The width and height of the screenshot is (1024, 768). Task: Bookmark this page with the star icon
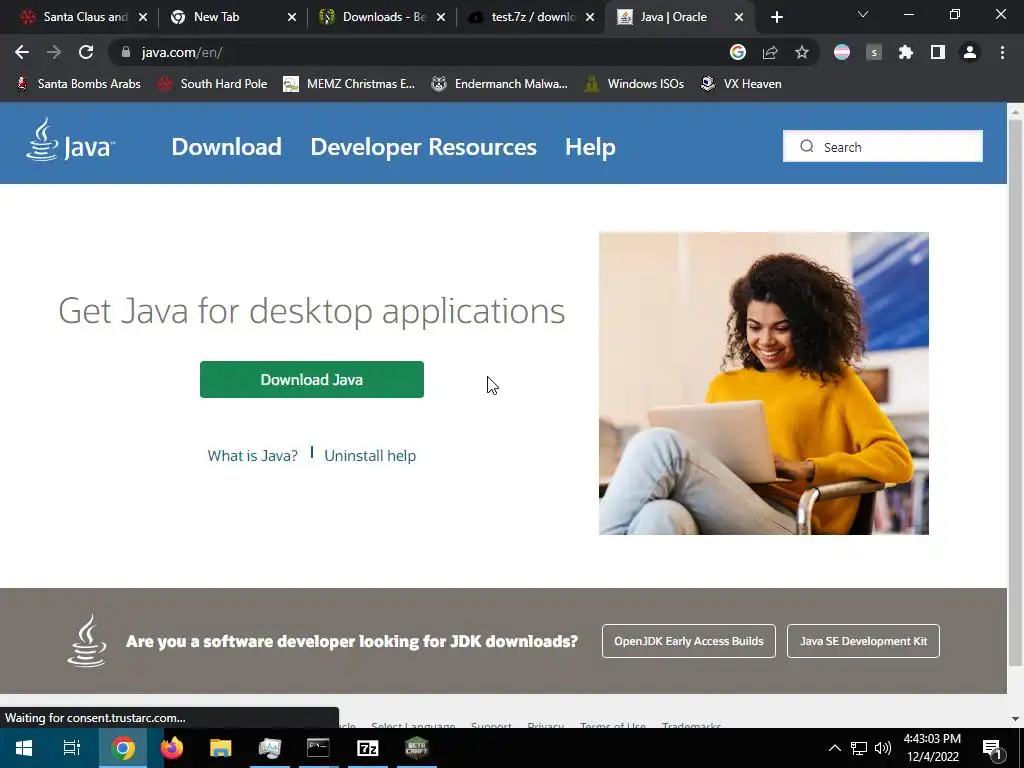pyautogui.click(x=802, y=52)
